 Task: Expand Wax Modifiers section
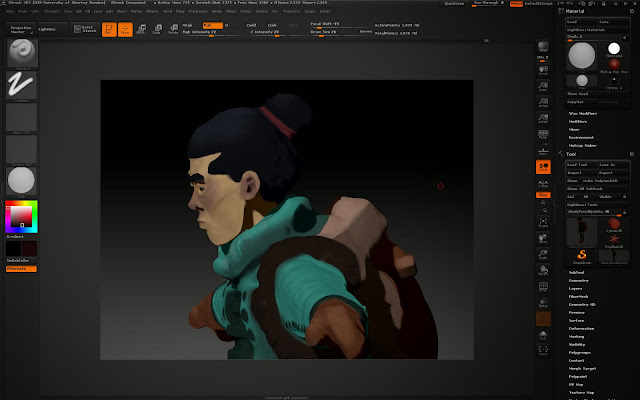[x=583, y=113]
